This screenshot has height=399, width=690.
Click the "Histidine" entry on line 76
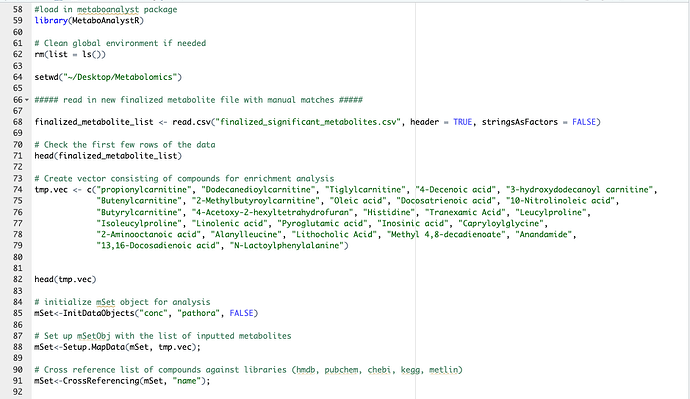coord(389,212)
